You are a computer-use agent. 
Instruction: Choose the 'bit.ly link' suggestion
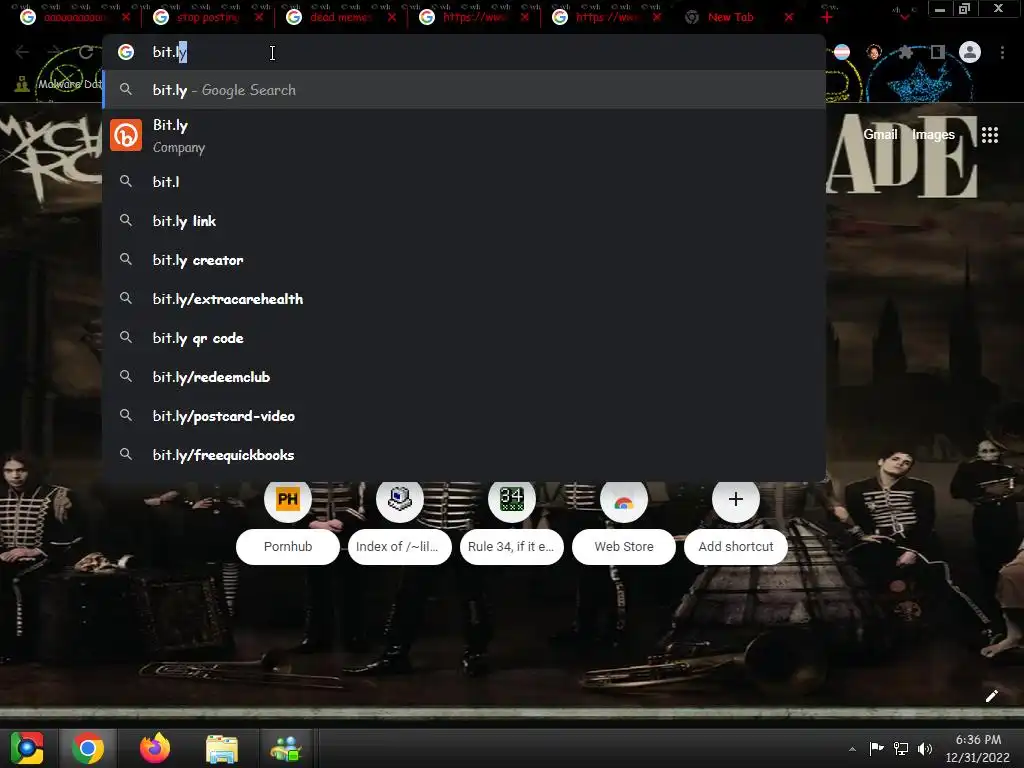click(464, 221)
